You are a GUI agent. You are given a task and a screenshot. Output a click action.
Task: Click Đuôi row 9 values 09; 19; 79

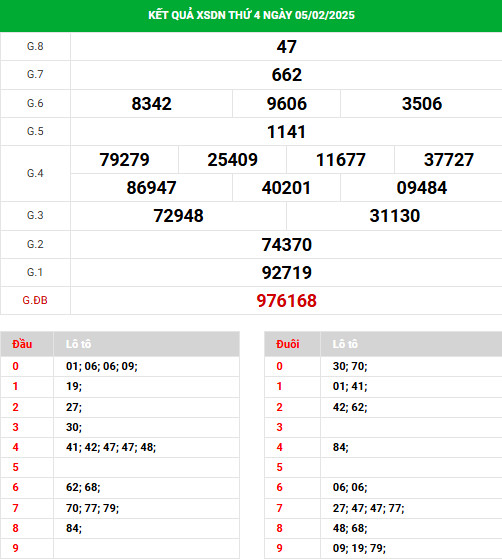359,548
